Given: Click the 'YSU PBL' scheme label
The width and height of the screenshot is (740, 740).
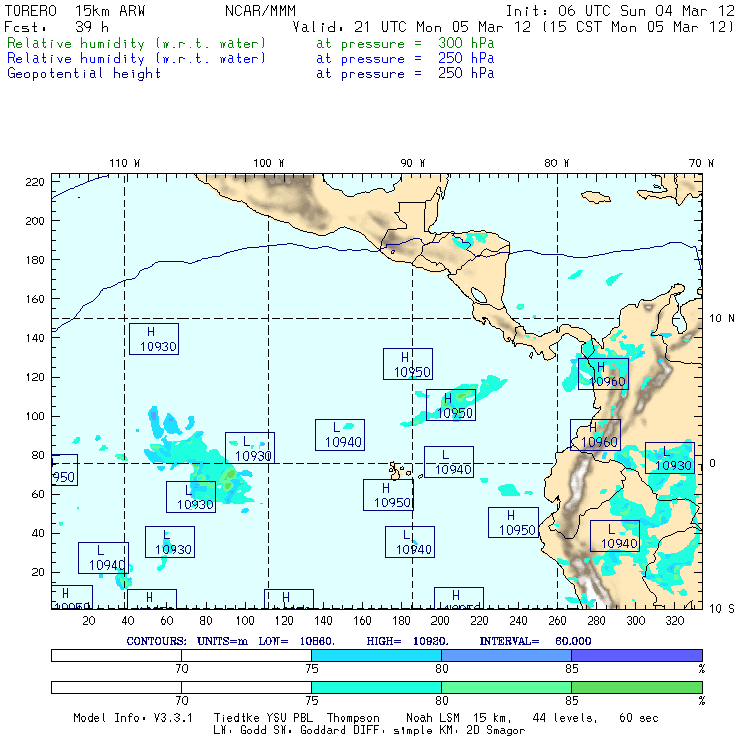Looking at the screenshot, I should pos(289,718).
